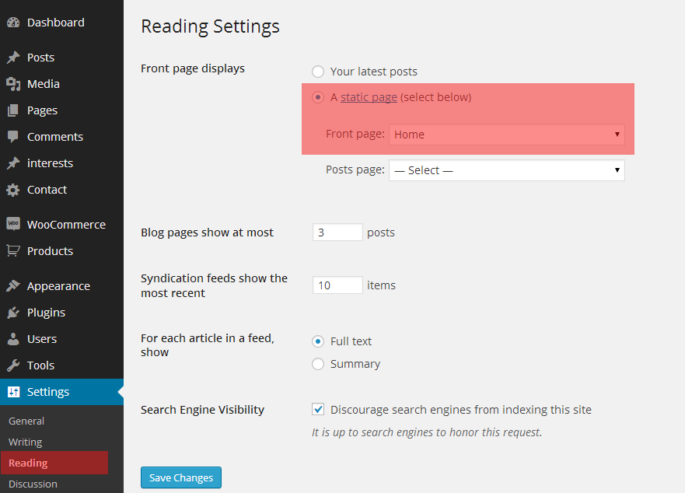Expand the Posts page select dropdown
The width and height of the screenshot is (685, 493).
pos(506,170)
